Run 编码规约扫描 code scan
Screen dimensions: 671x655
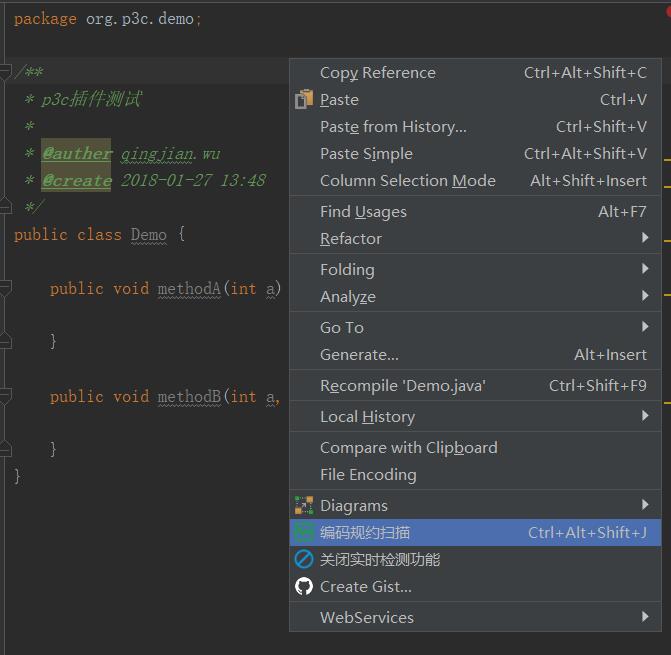tap(475, 533)
